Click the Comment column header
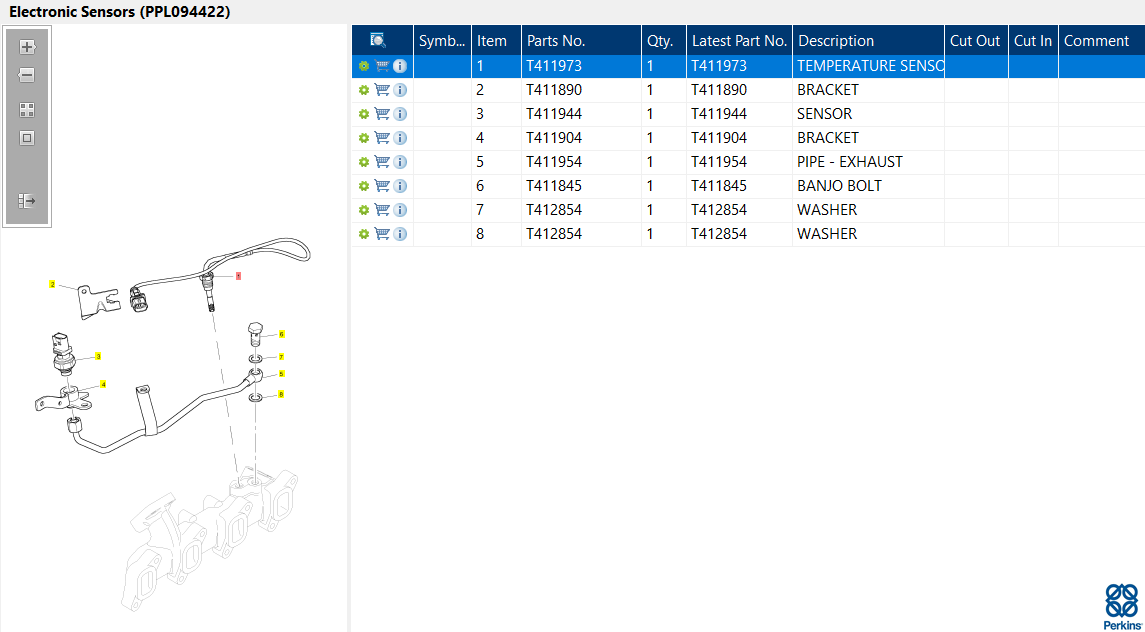 (x=1101, y=41)
